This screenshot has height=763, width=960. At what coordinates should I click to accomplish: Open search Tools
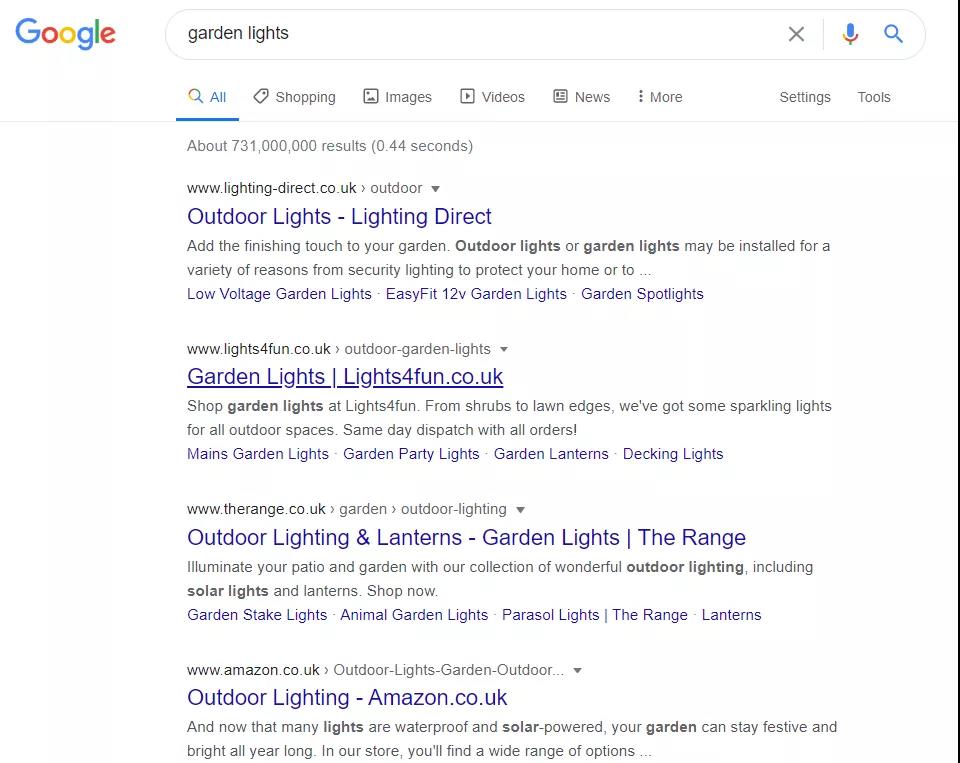(873, 97)
